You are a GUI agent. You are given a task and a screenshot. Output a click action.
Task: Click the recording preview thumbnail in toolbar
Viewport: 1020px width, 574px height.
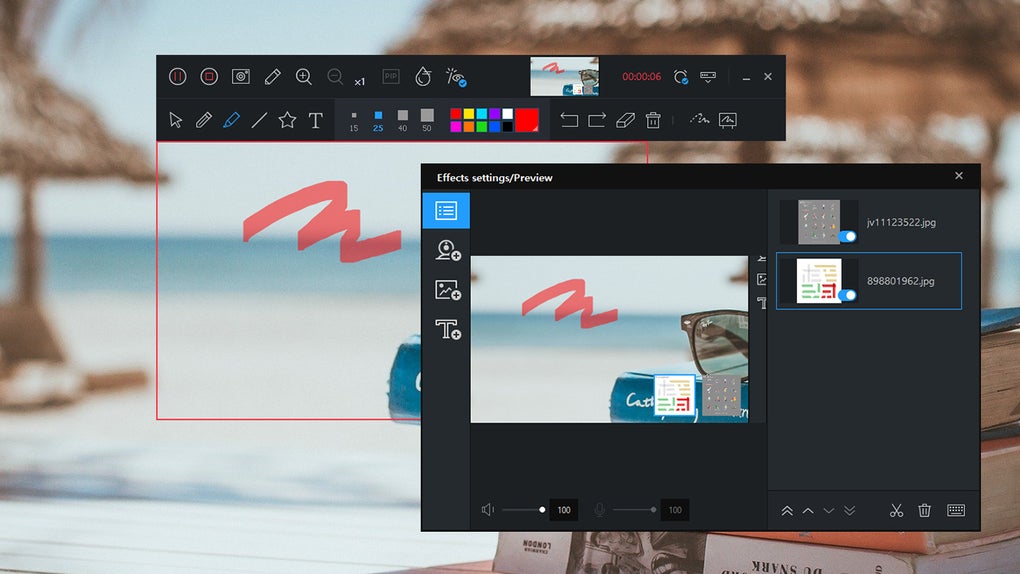point(565,76)
